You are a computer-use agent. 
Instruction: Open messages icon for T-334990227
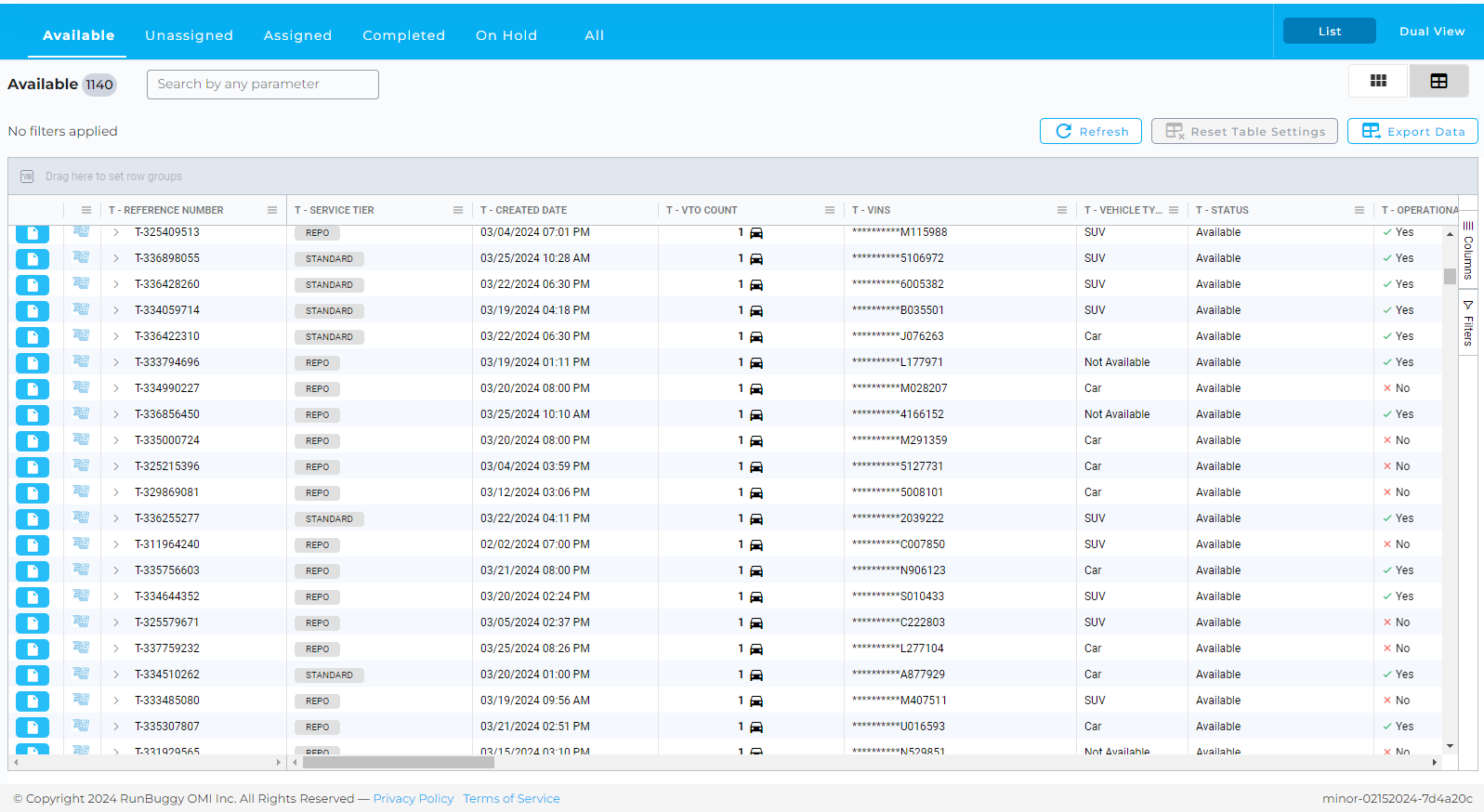point(81,387)
